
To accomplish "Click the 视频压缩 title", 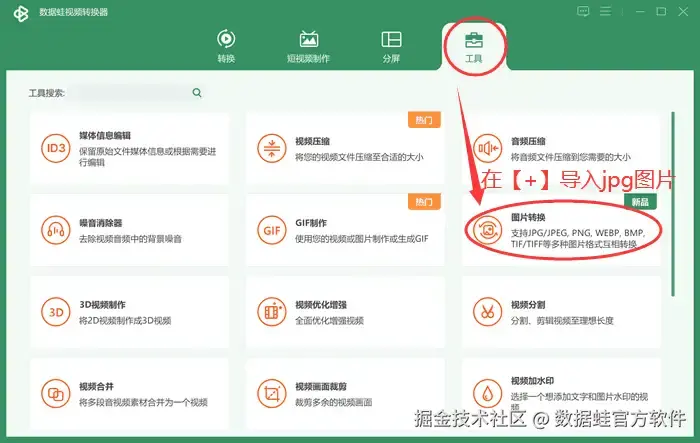I will 312,141.
